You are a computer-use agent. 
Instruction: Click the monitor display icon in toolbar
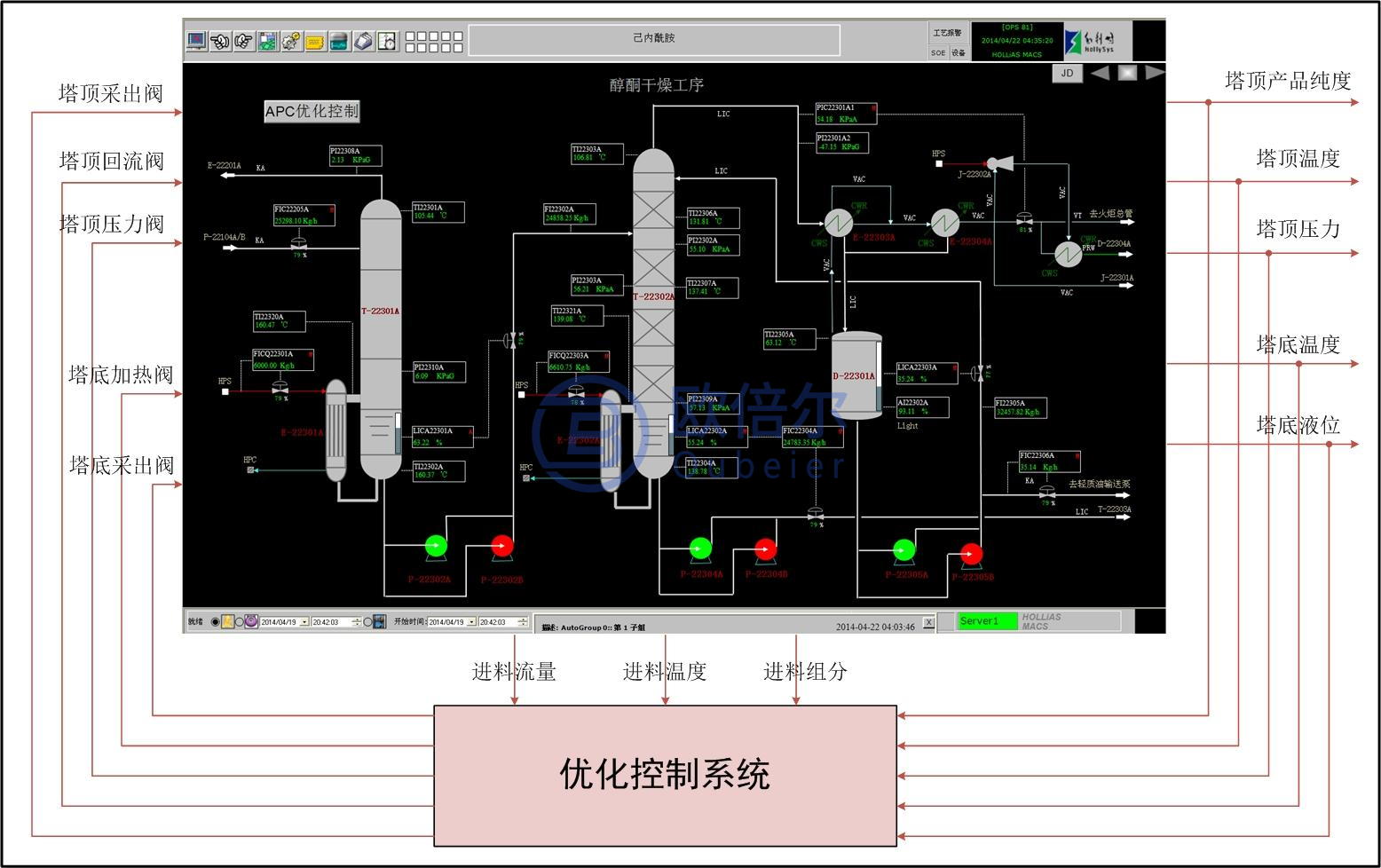[x=196, y=41]
